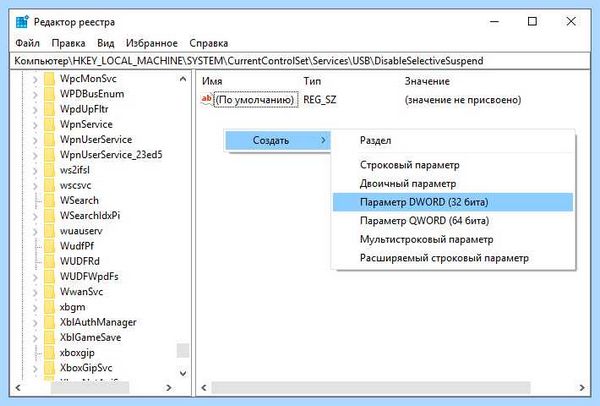Click the XblGameSave folder icon

point(49,338)
